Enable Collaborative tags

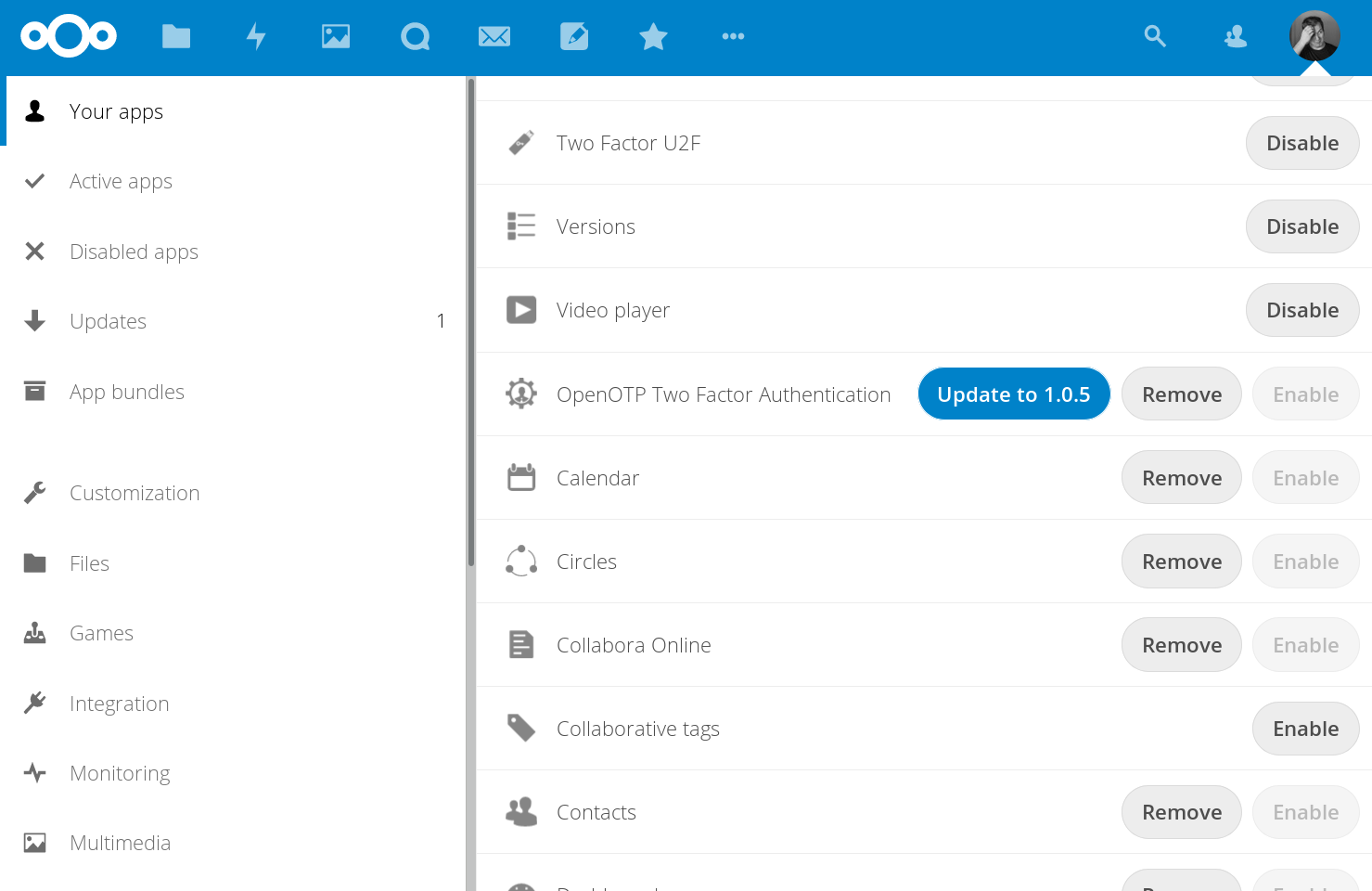(x=1306, y=729)
